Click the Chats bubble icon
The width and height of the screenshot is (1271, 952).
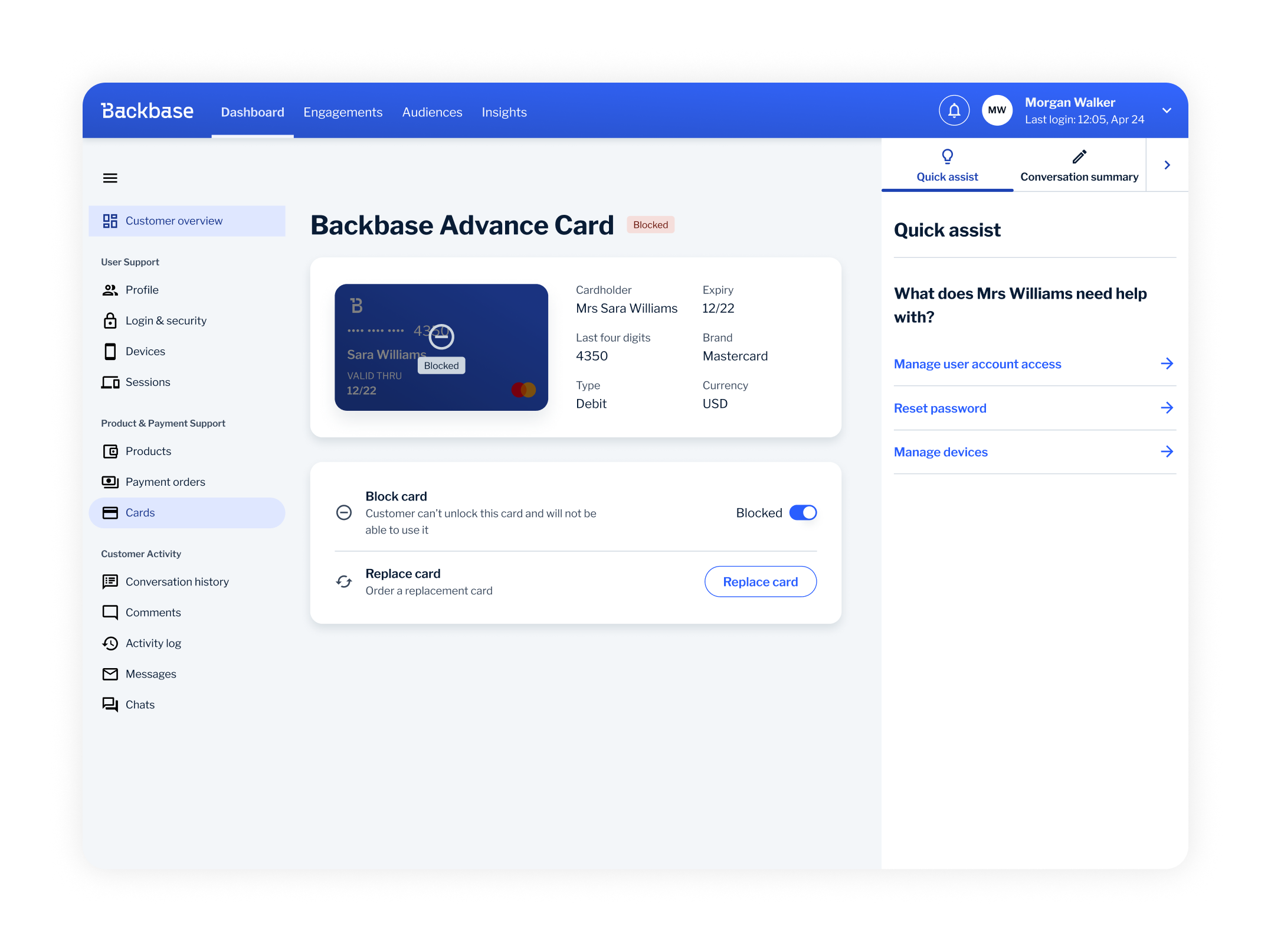click(x=110, y=704)
